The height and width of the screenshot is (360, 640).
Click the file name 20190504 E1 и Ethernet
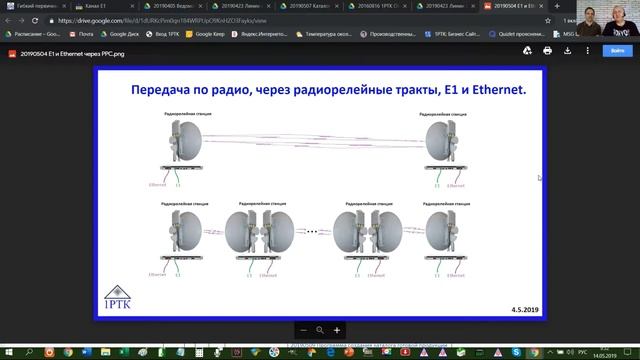coord(72,54)
